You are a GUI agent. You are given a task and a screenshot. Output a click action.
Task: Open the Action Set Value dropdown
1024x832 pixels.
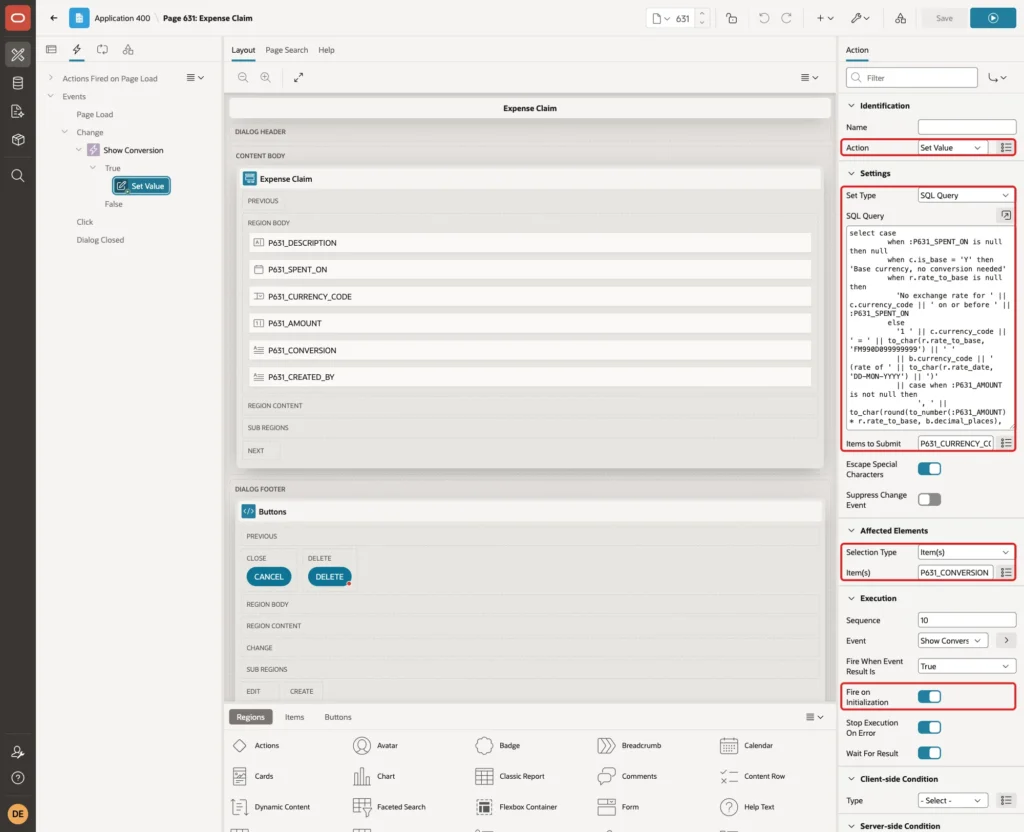pos(953,148)
